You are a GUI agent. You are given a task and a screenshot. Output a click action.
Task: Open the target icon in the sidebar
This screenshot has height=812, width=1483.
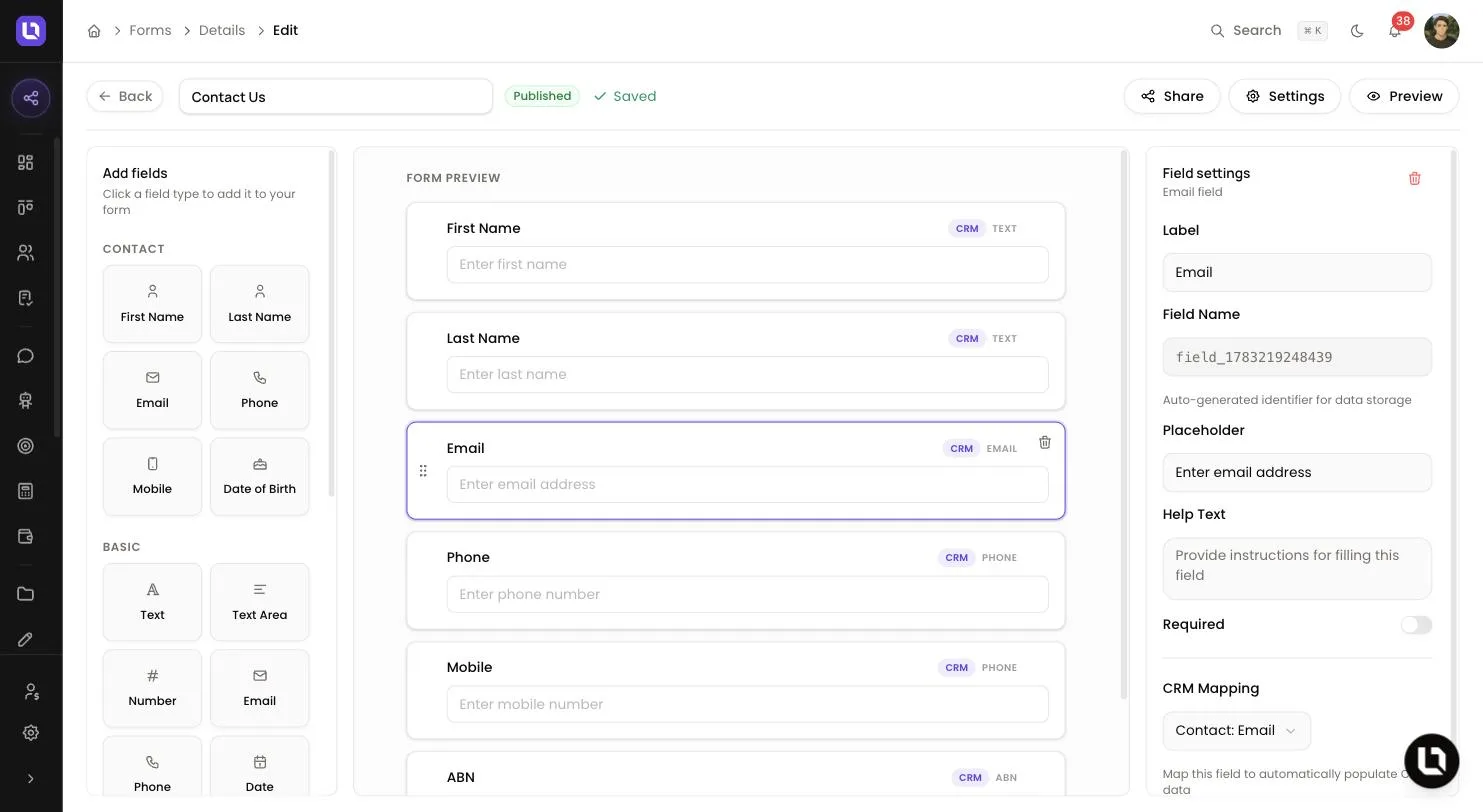pyautogui.click(x=26, y=446)
